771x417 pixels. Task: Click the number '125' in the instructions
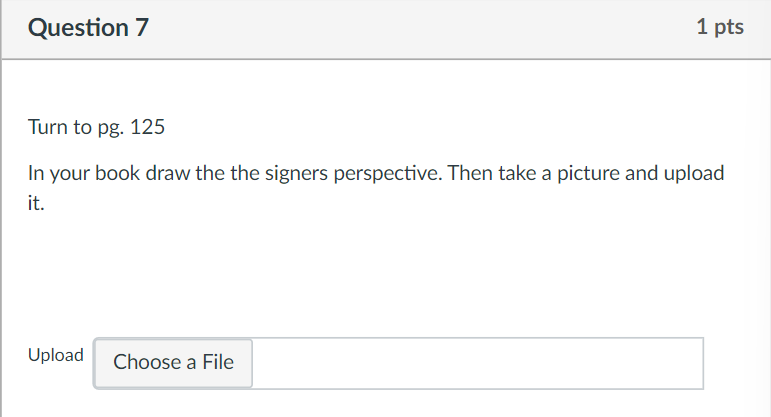pyautogui.click(x=148, y=129)
